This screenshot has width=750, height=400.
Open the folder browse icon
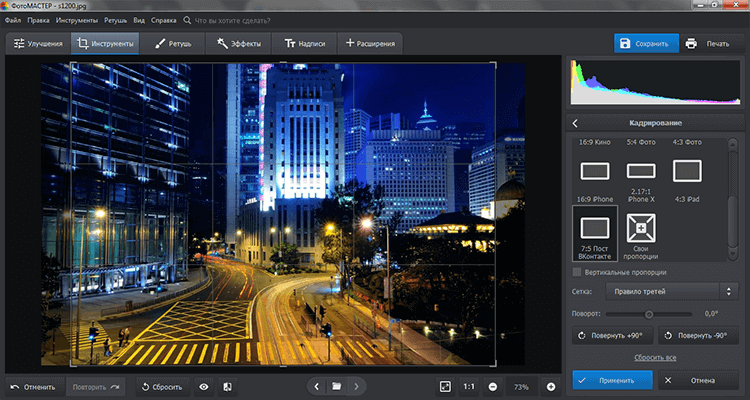[337, 386]
